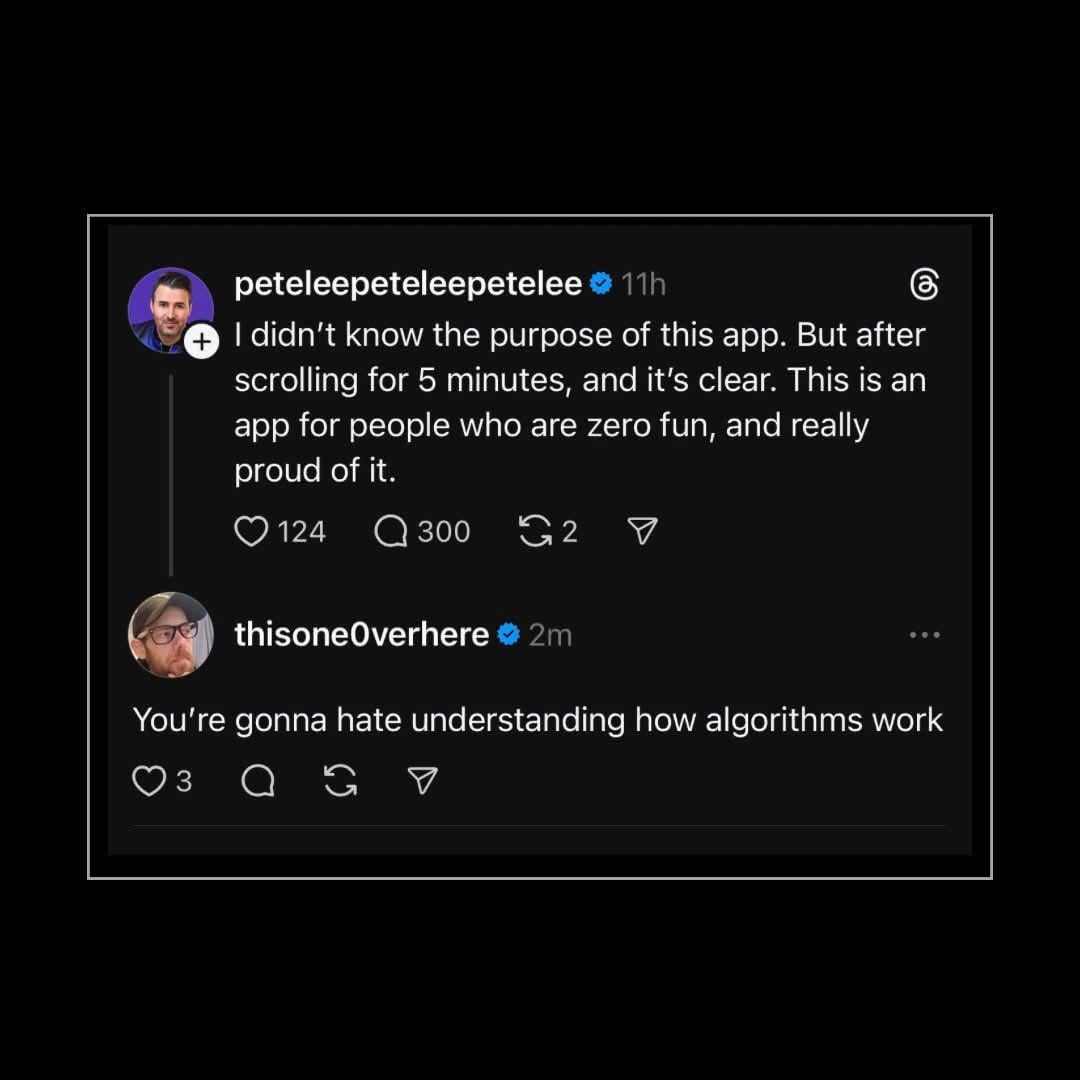This screenshot has height=1080, width=1080.
Task: Open the peteleepeteleepetelee username link
Action: (408, 285)
